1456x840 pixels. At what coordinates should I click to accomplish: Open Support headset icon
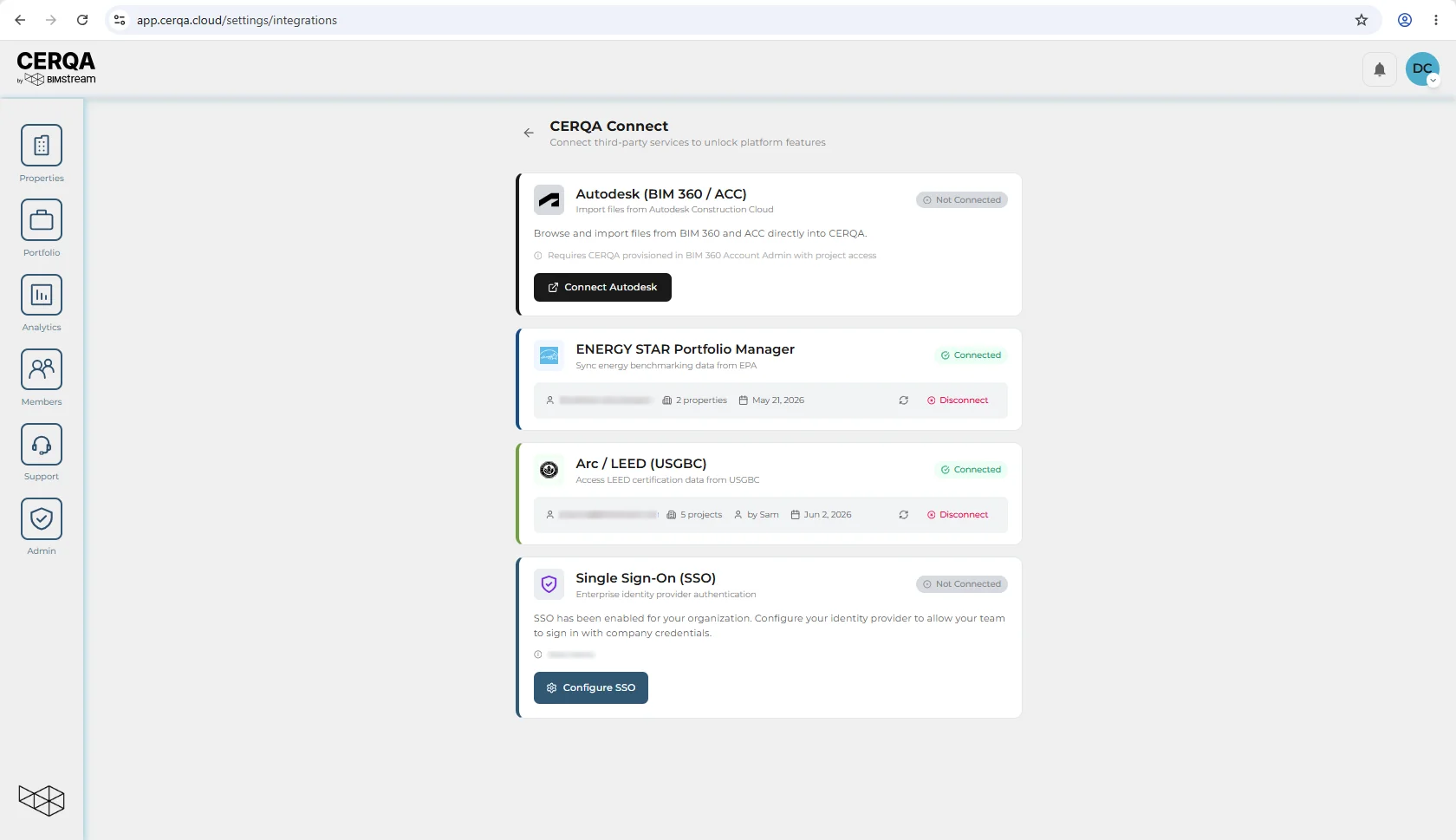click(x=42, y=444)
